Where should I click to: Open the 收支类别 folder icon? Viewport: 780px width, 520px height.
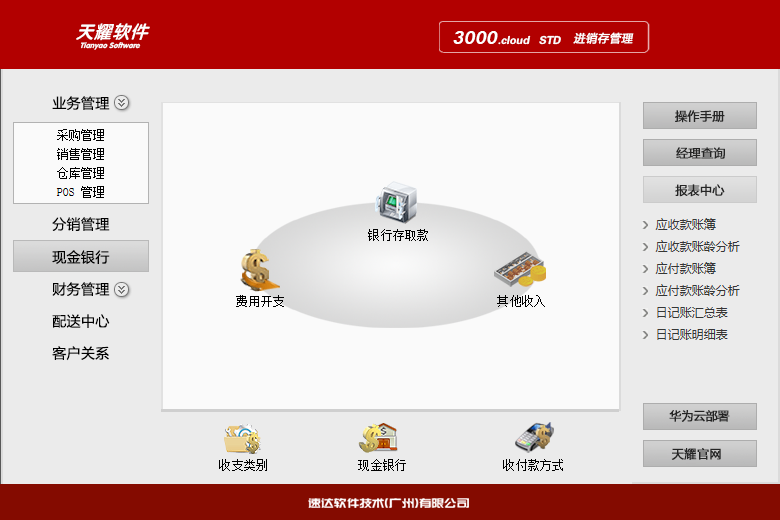click(x=242, y=438)
